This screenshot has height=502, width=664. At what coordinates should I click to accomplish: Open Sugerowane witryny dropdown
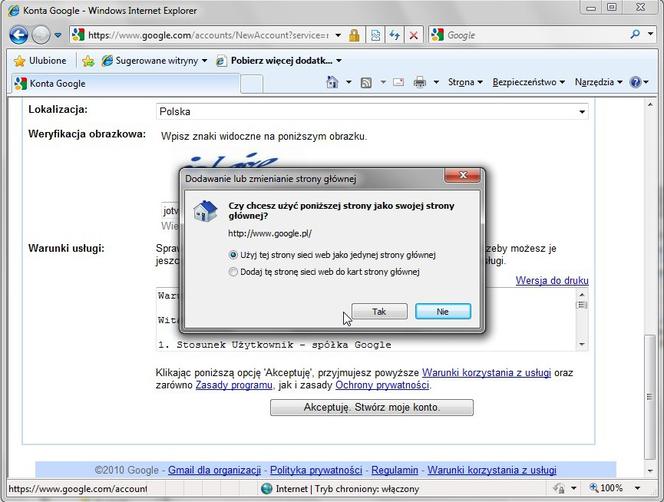point(155,61)
